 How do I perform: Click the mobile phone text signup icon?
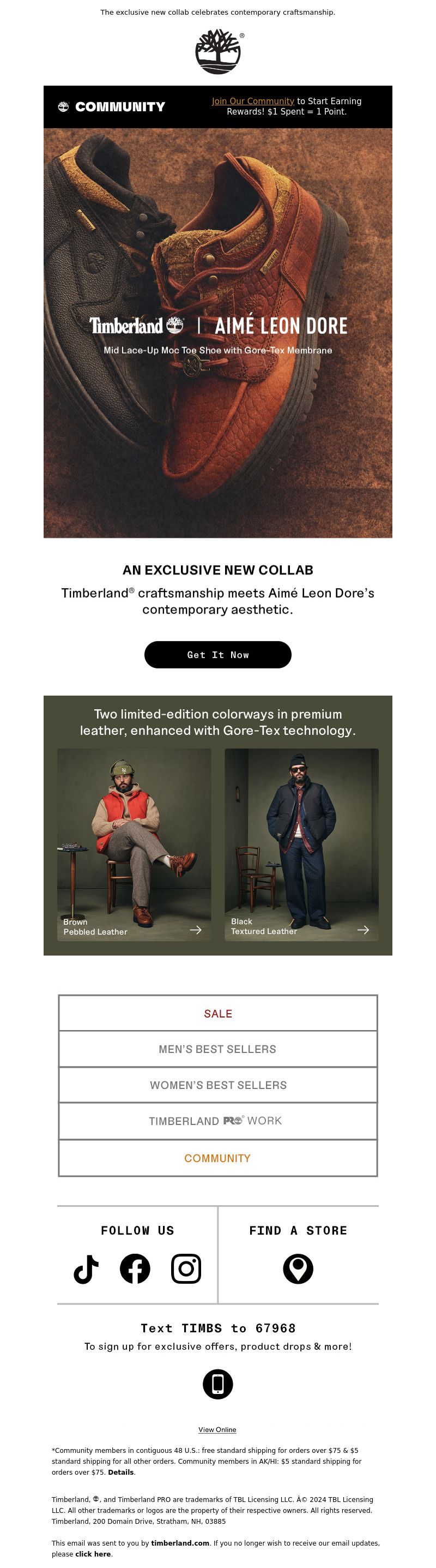(217, 1384)
